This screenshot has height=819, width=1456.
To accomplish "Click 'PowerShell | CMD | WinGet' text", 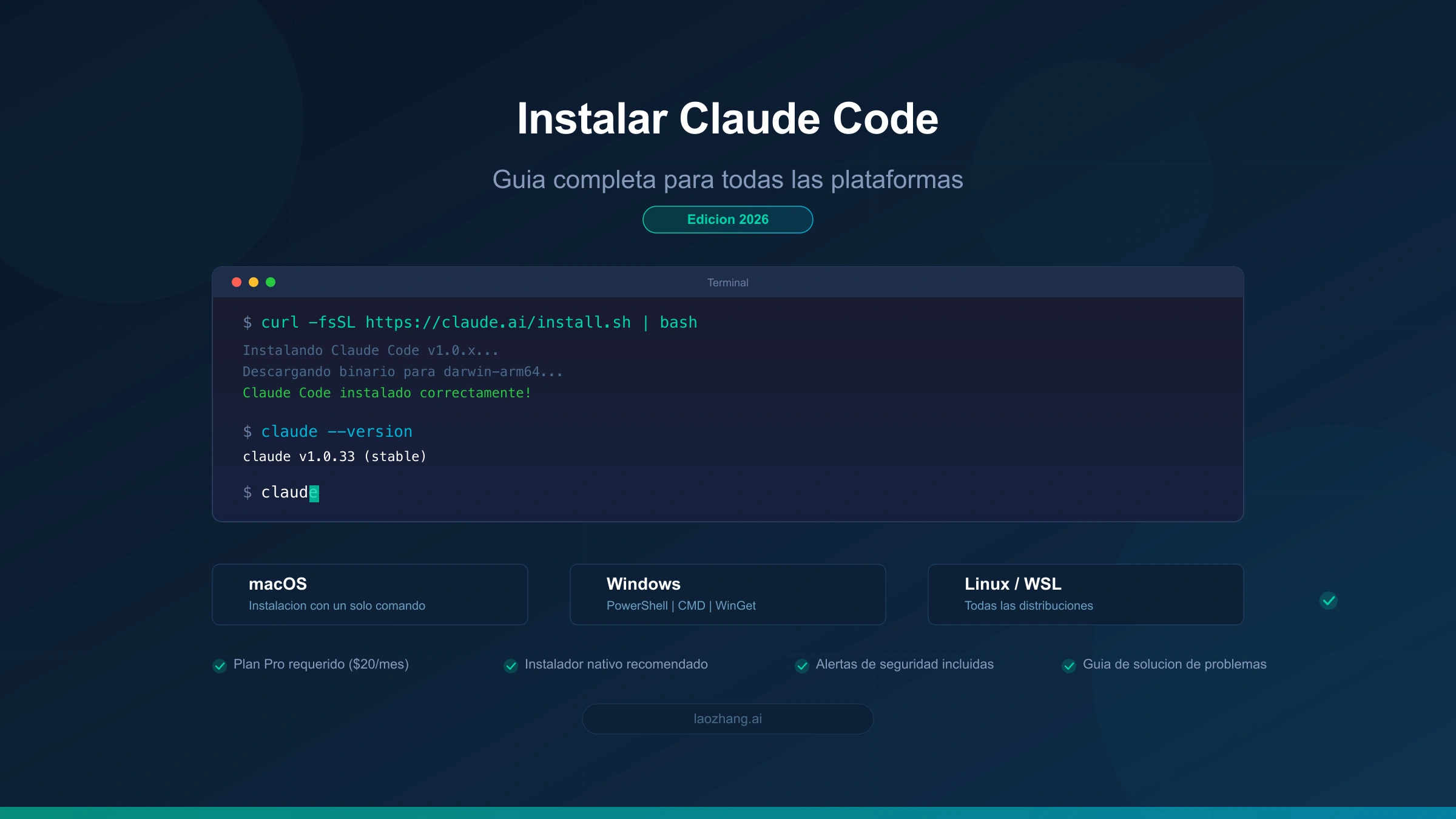I will [x=681, y=605].
